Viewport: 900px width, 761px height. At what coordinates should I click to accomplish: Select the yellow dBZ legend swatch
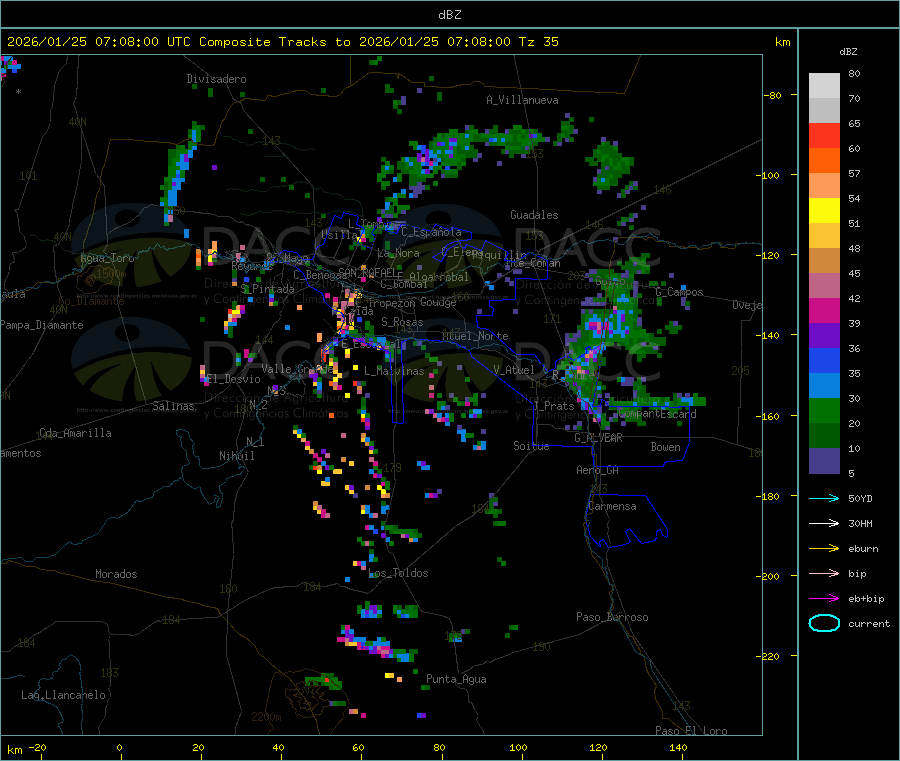[824, 211]
